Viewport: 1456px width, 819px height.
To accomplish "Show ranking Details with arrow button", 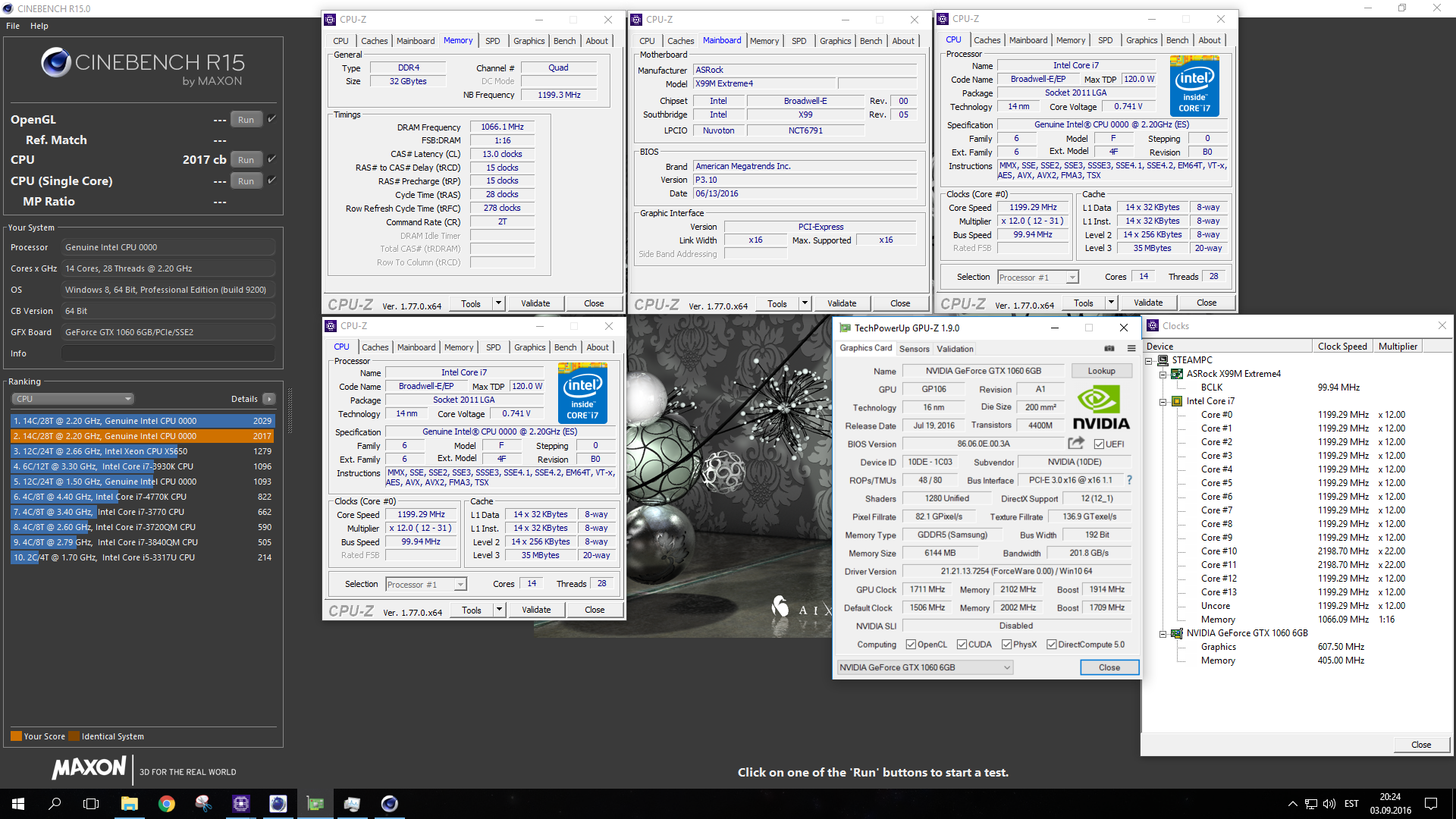I will pos(269,399).
